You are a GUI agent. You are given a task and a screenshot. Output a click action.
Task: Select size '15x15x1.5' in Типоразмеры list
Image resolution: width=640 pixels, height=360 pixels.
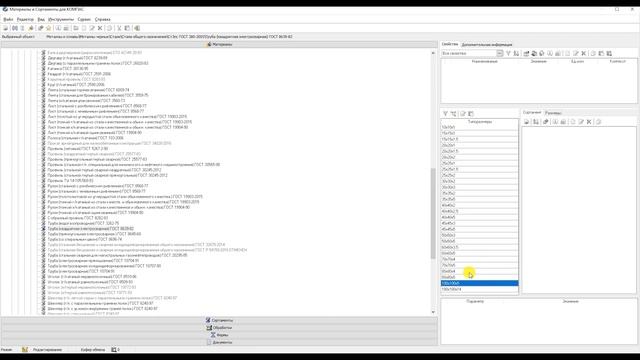click(480, 139)
